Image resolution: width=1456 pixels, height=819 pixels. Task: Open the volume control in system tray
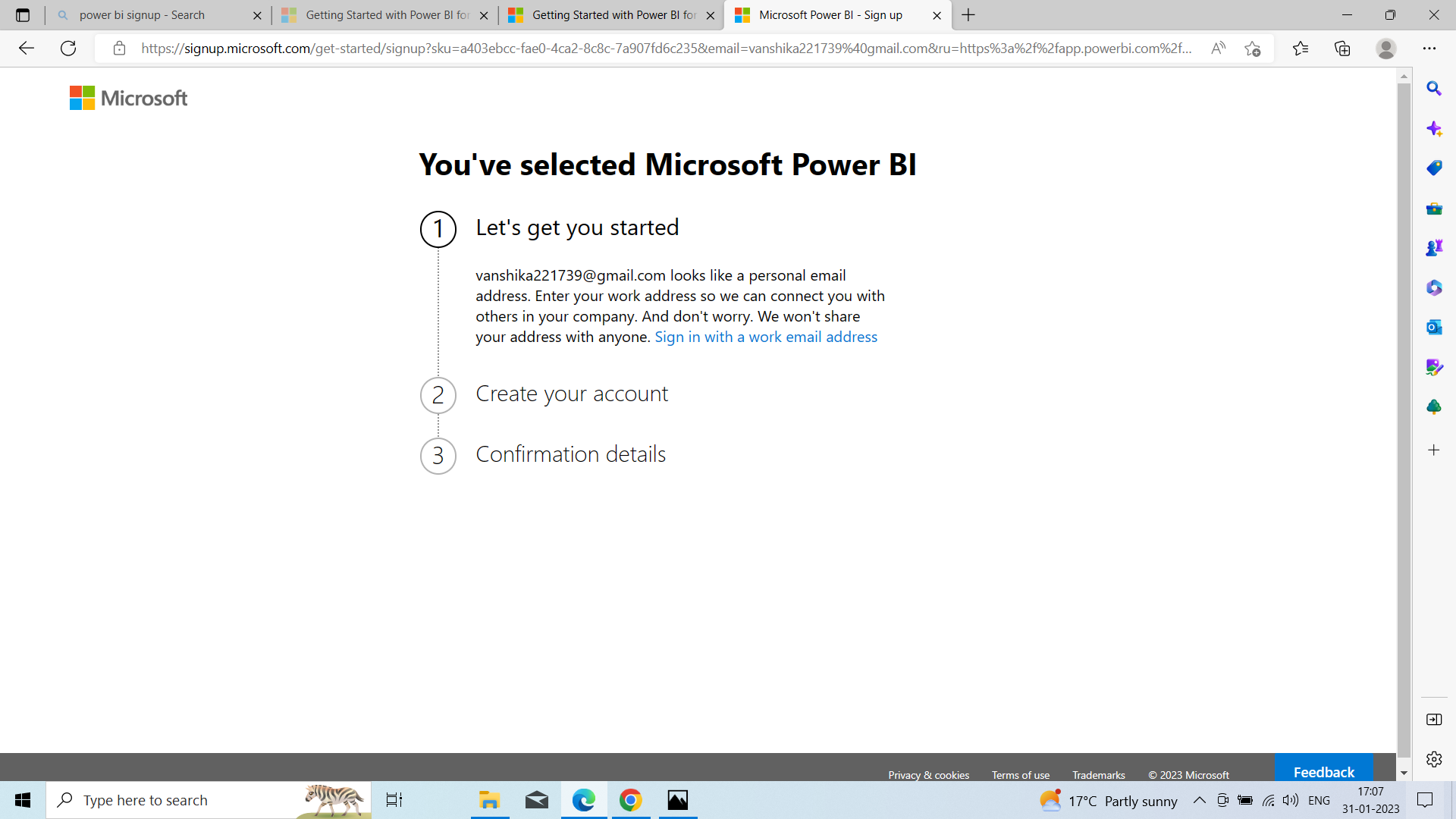click(x=1291, y=800)
